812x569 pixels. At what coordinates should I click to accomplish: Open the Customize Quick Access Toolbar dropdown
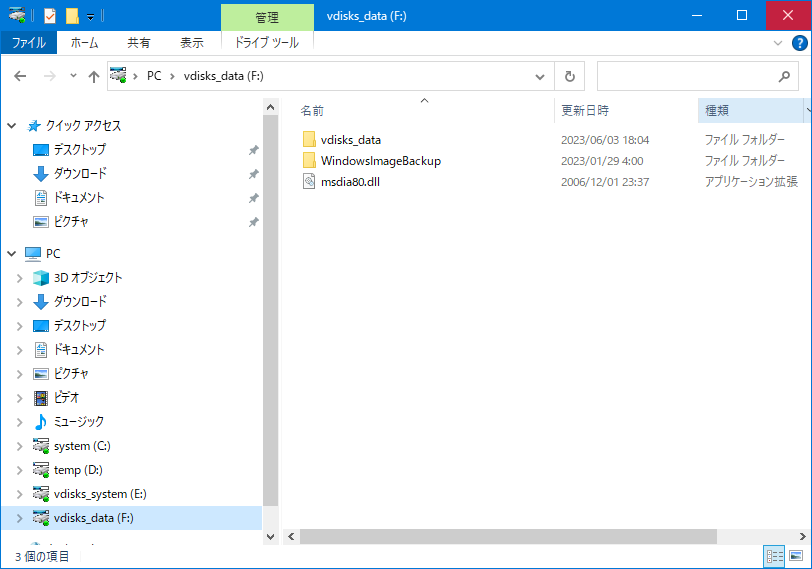tap(90, 17)
